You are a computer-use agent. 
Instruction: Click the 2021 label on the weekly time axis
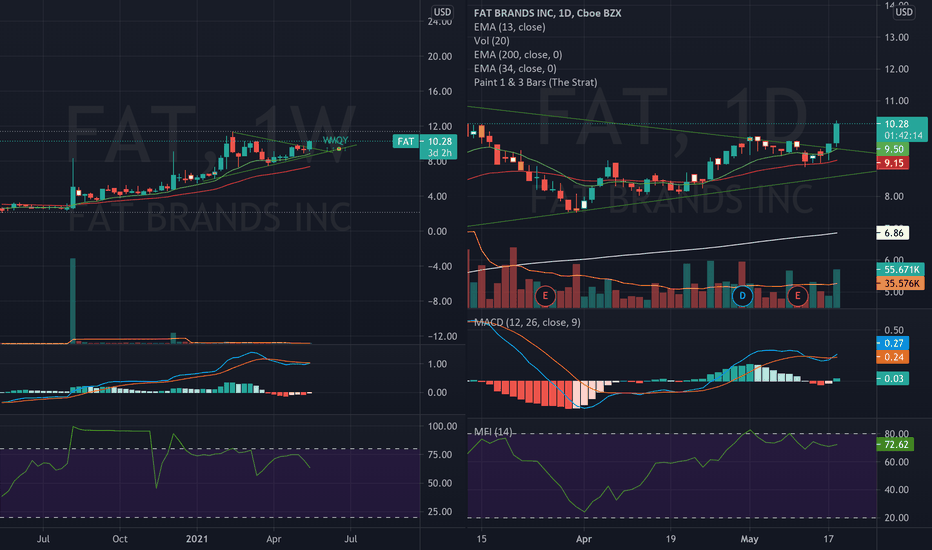(197, 539)
